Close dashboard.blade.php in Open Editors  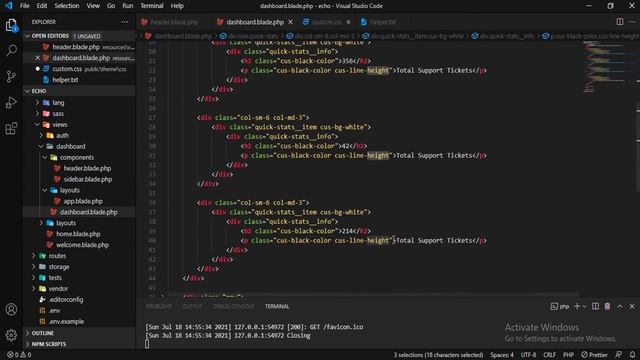click(x=38, y=58)
